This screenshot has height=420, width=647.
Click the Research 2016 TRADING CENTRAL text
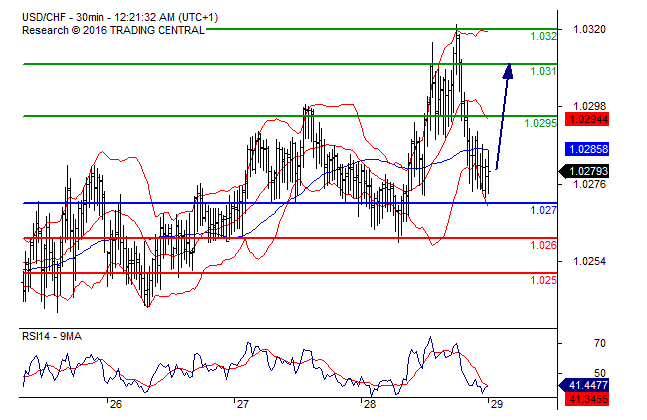[x=113, y=31]
